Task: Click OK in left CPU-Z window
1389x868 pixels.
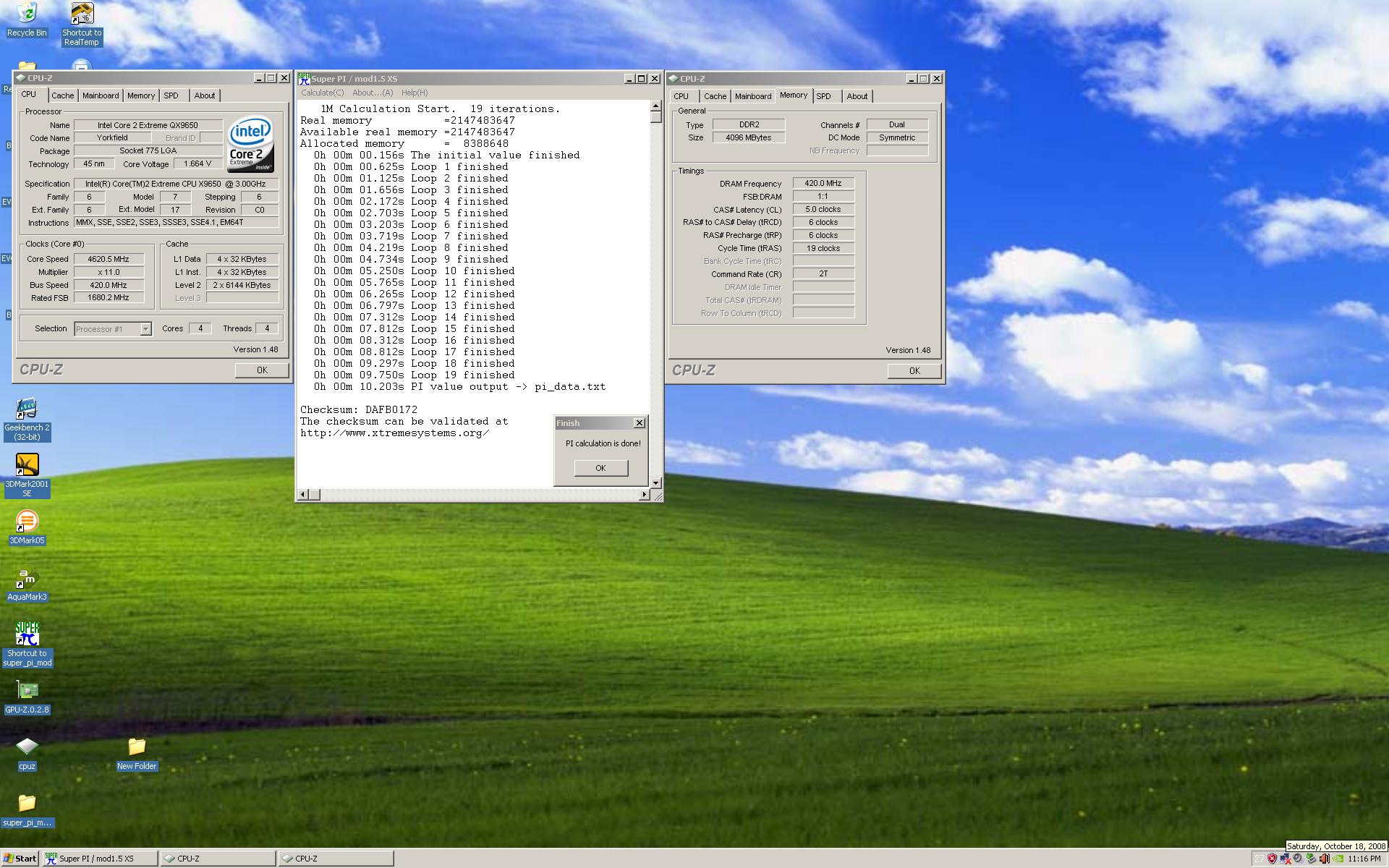Action: coord(262,370)
